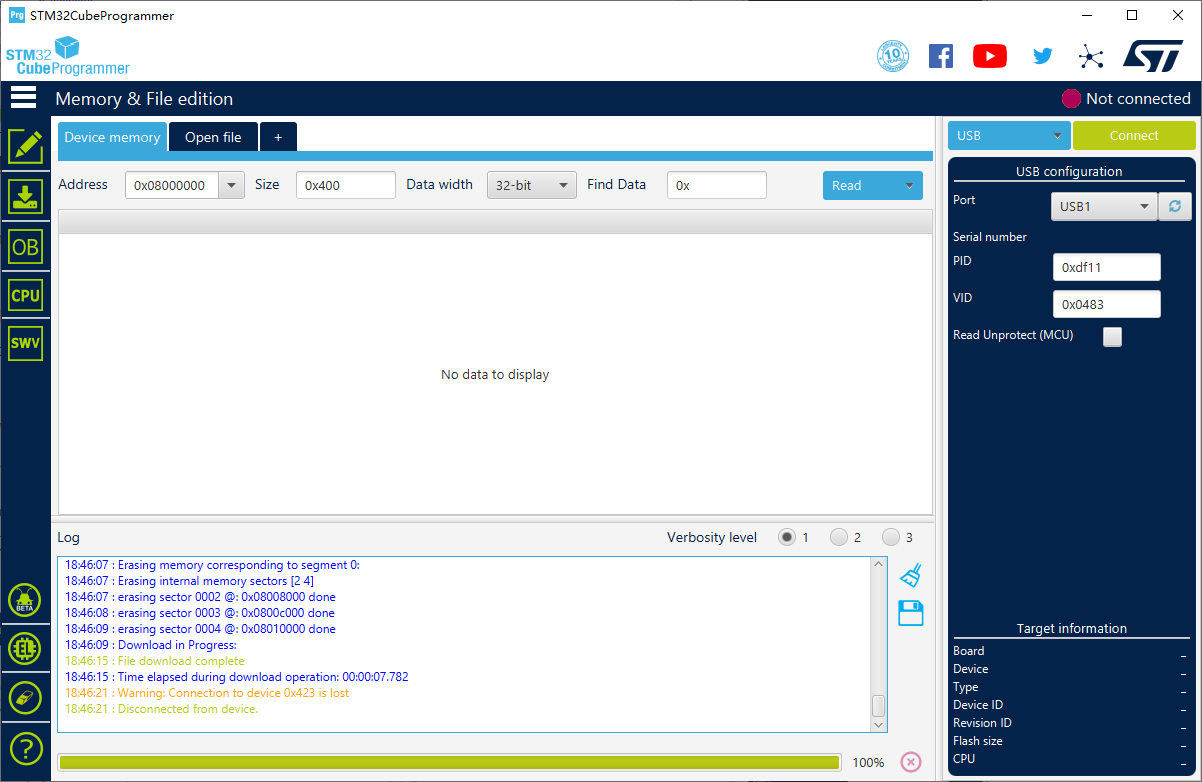This screenshot has height=782, width=1202.
Task: Select log line 'Erasing internal memory sectors [2 4]'
Action: [190, 581]
